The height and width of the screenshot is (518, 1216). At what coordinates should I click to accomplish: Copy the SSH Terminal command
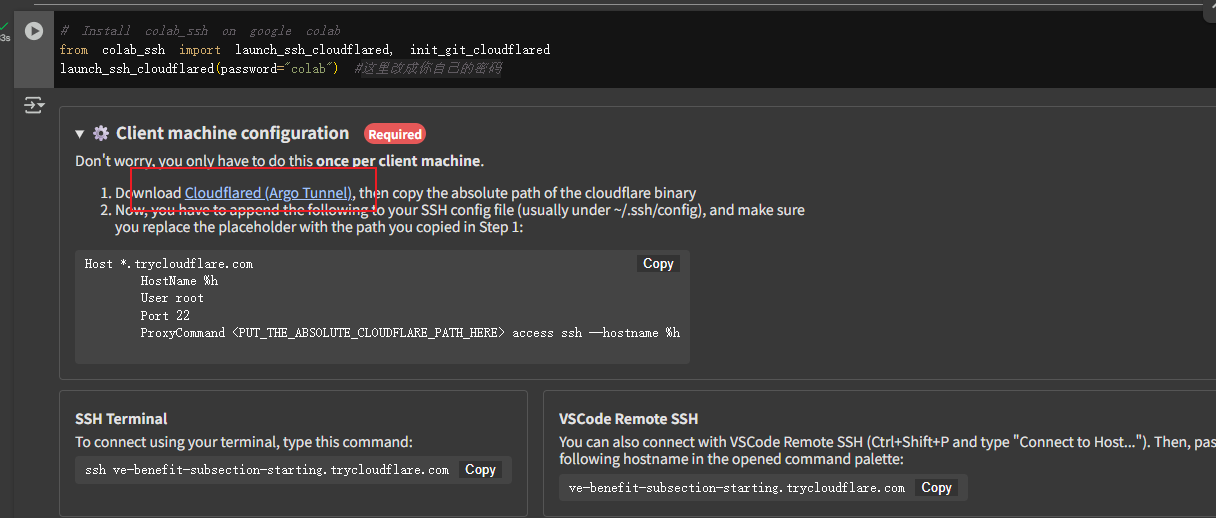tap(480, 470)
